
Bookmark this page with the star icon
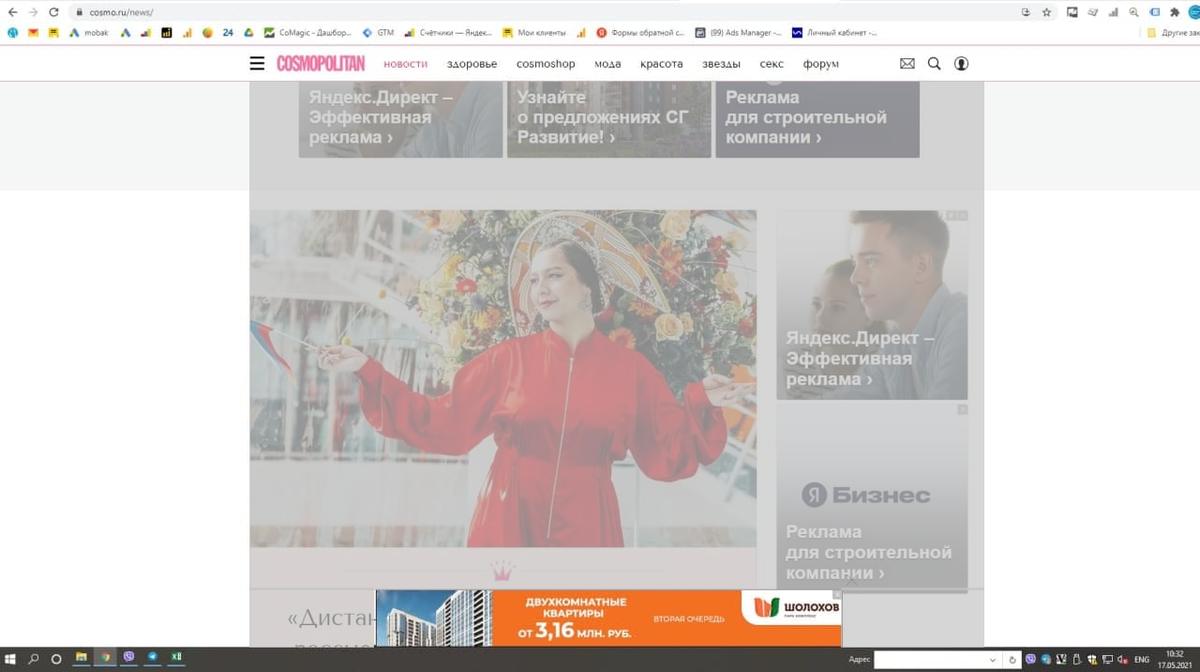(x=1046, y=12)
